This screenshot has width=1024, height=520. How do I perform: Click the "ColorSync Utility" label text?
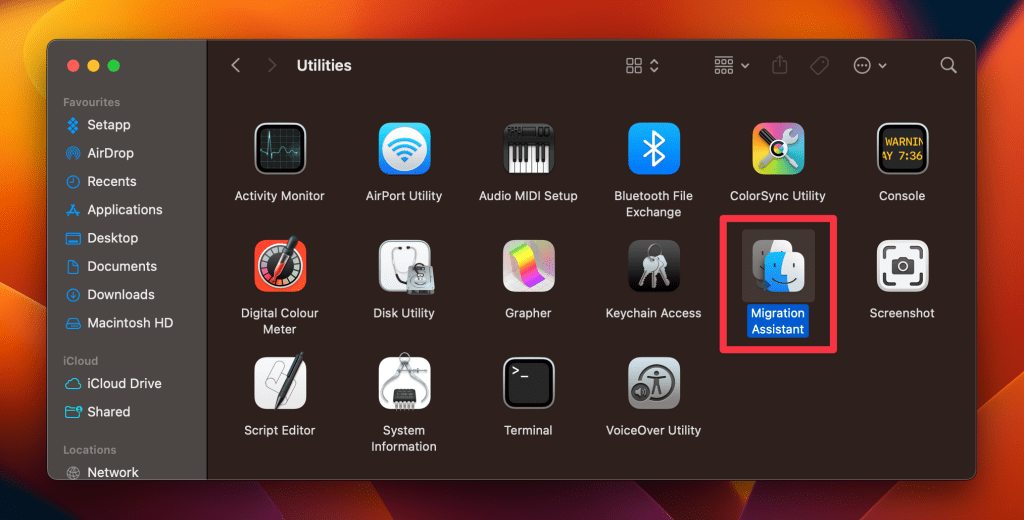point(778,195)
